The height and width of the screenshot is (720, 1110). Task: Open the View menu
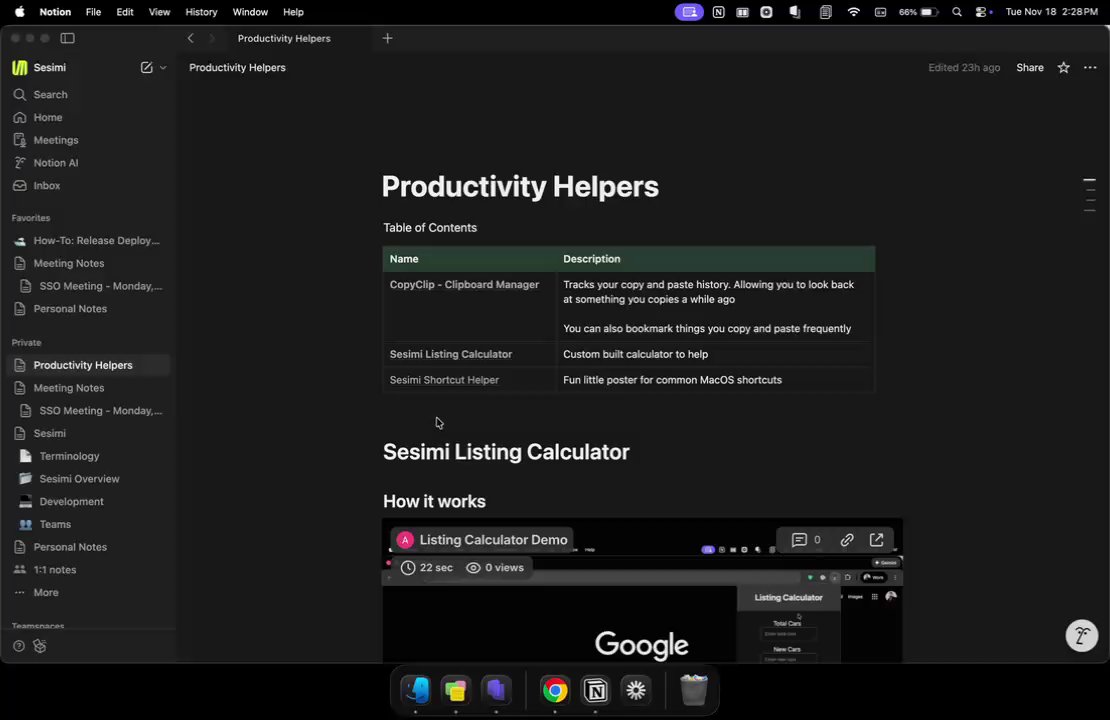click(159, 12)
